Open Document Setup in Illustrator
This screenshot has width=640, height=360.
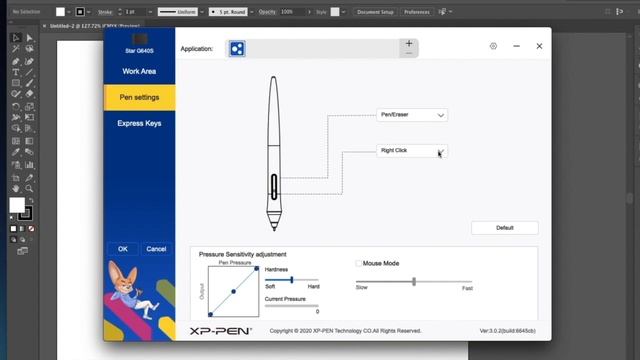pyautogui.click(x=375, y=12)
